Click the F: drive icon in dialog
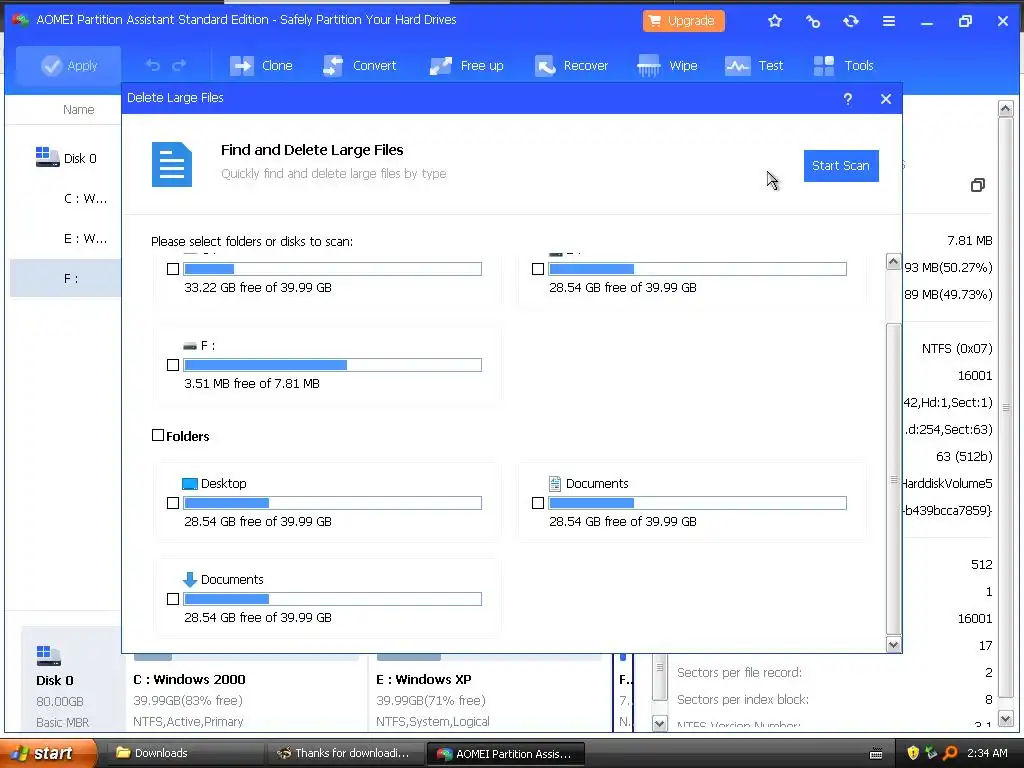 [x=190, y=346]
